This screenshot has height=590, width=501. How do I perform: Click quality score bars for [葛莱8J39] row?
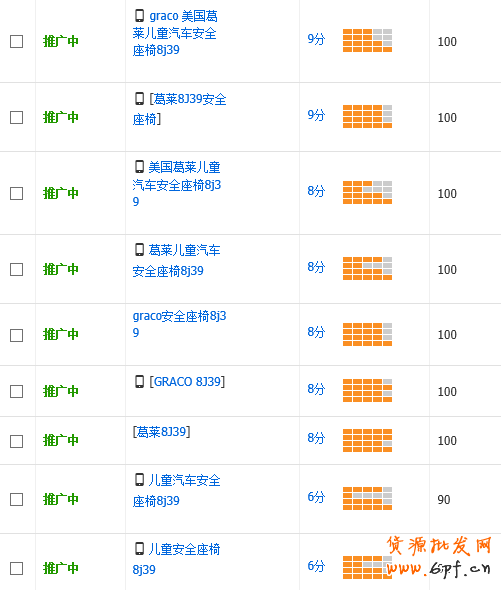click(367, 440)
